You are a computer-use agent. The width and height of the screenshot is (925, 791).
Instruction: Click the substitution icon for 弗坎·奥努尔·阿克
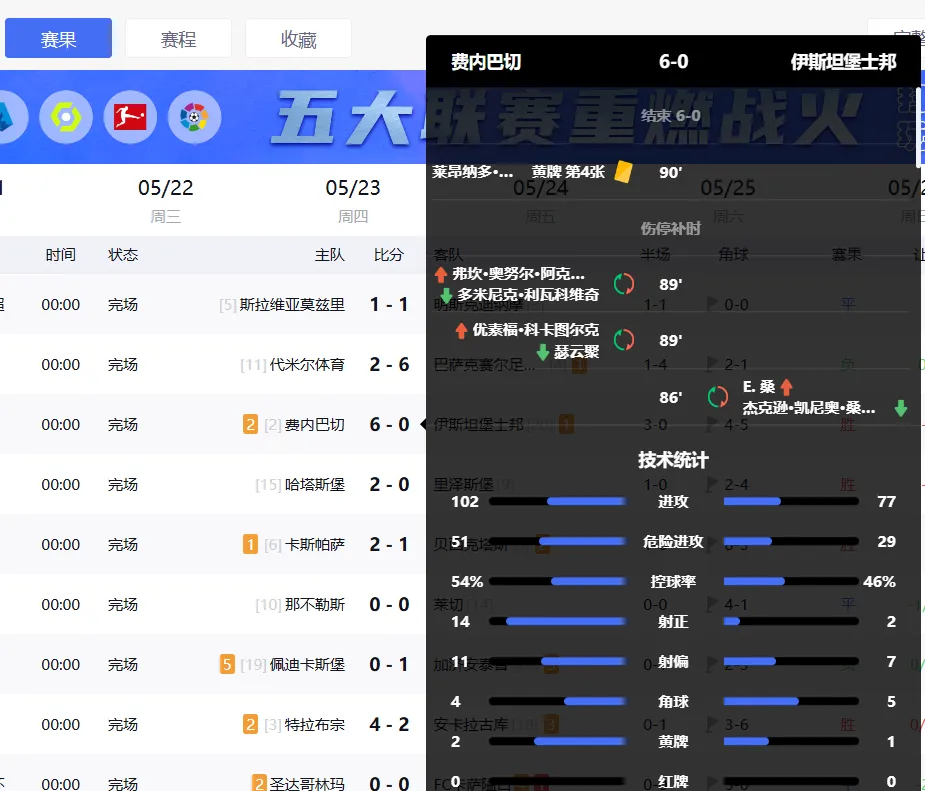pyautogui.click(x=624, y=284)
